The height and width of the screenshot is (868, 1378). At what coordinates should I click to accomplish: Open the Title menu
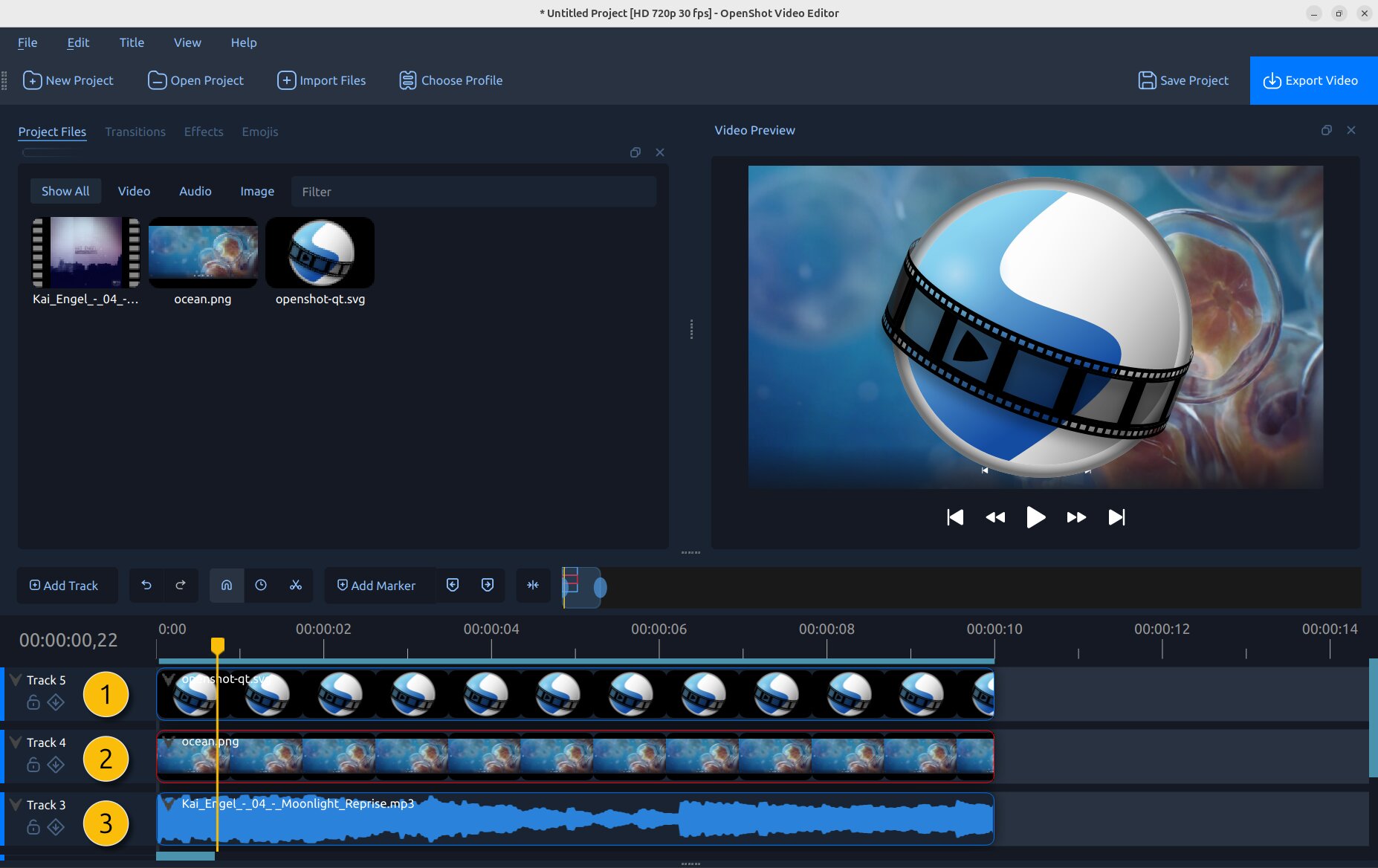click(x=132, y=42)
